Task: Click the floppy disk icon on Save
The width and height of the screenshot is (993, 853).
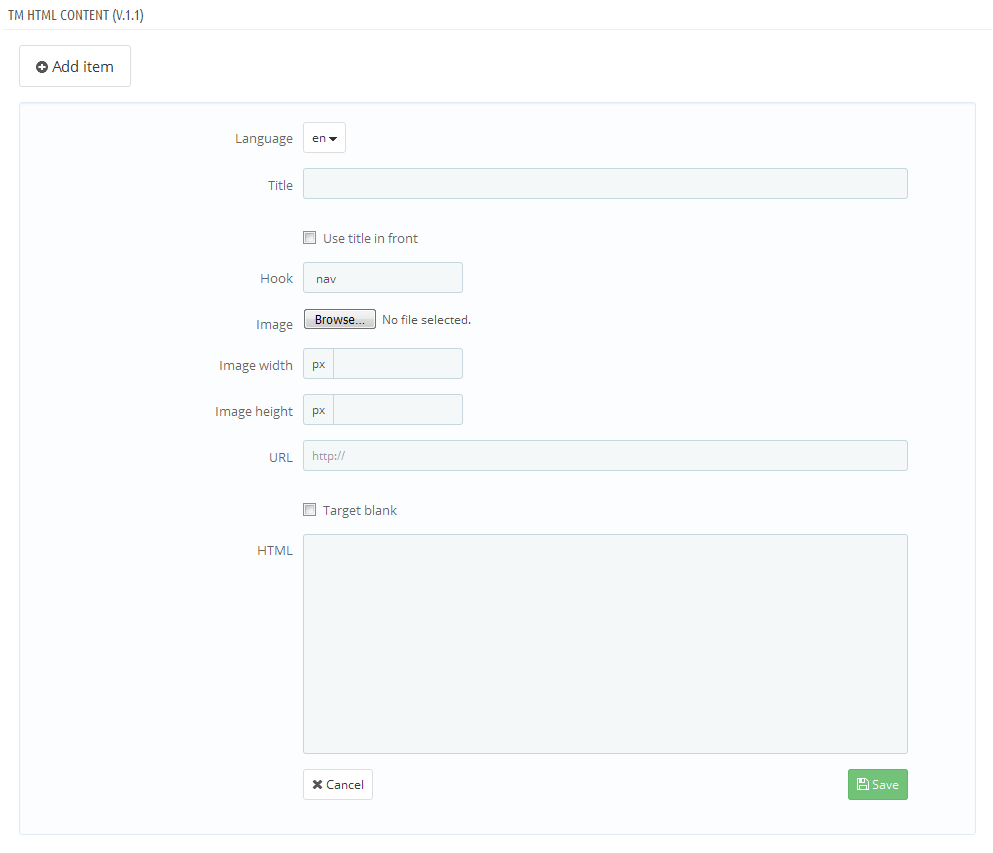Action: click(x=863, y=785)
